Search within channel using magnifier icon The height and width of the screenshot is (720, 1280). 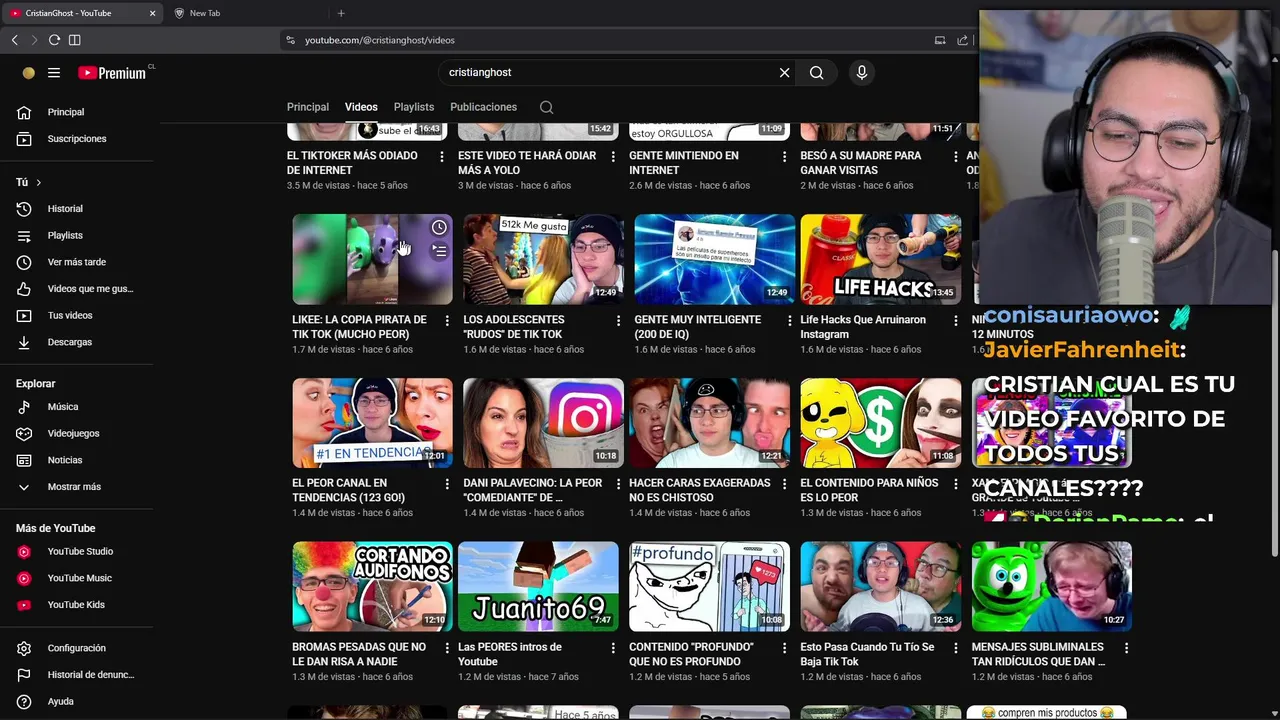546,107
